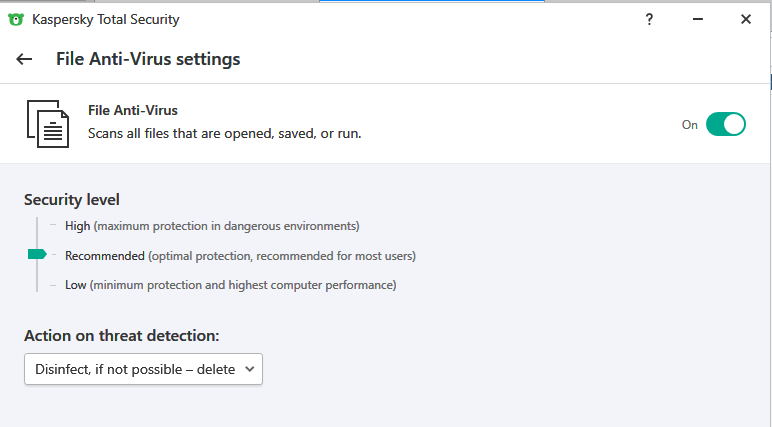Go back using the left arrow
Screen dimensions: 772x427
(24, 60)
